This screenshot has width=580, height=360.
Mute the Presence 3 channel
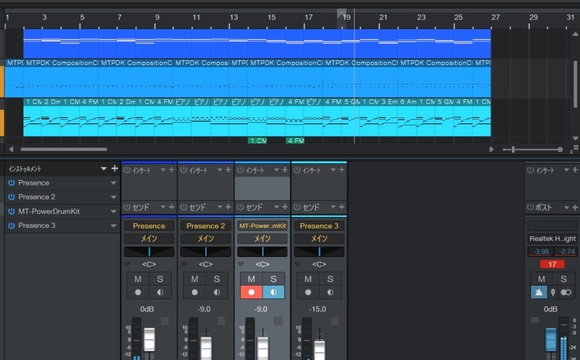click(308, 279)
